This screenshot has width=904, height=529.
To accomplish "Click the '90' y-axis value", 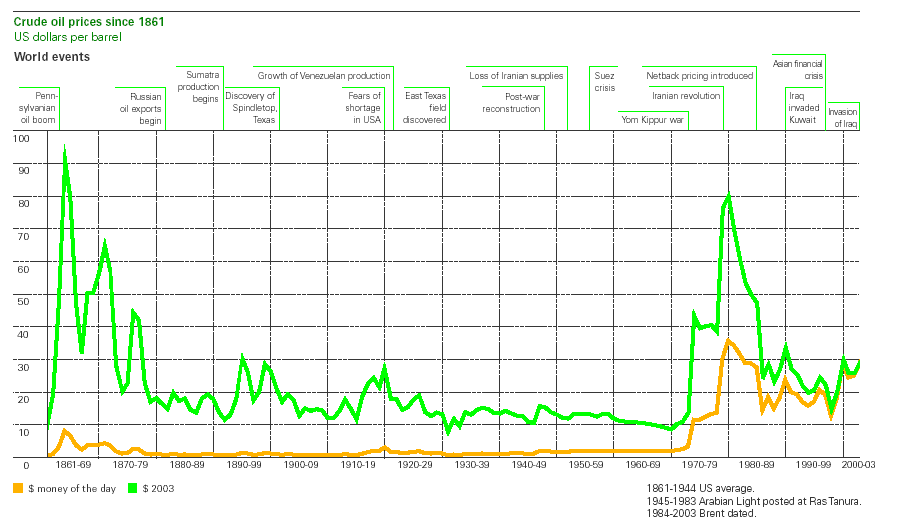I will [24, 171].
